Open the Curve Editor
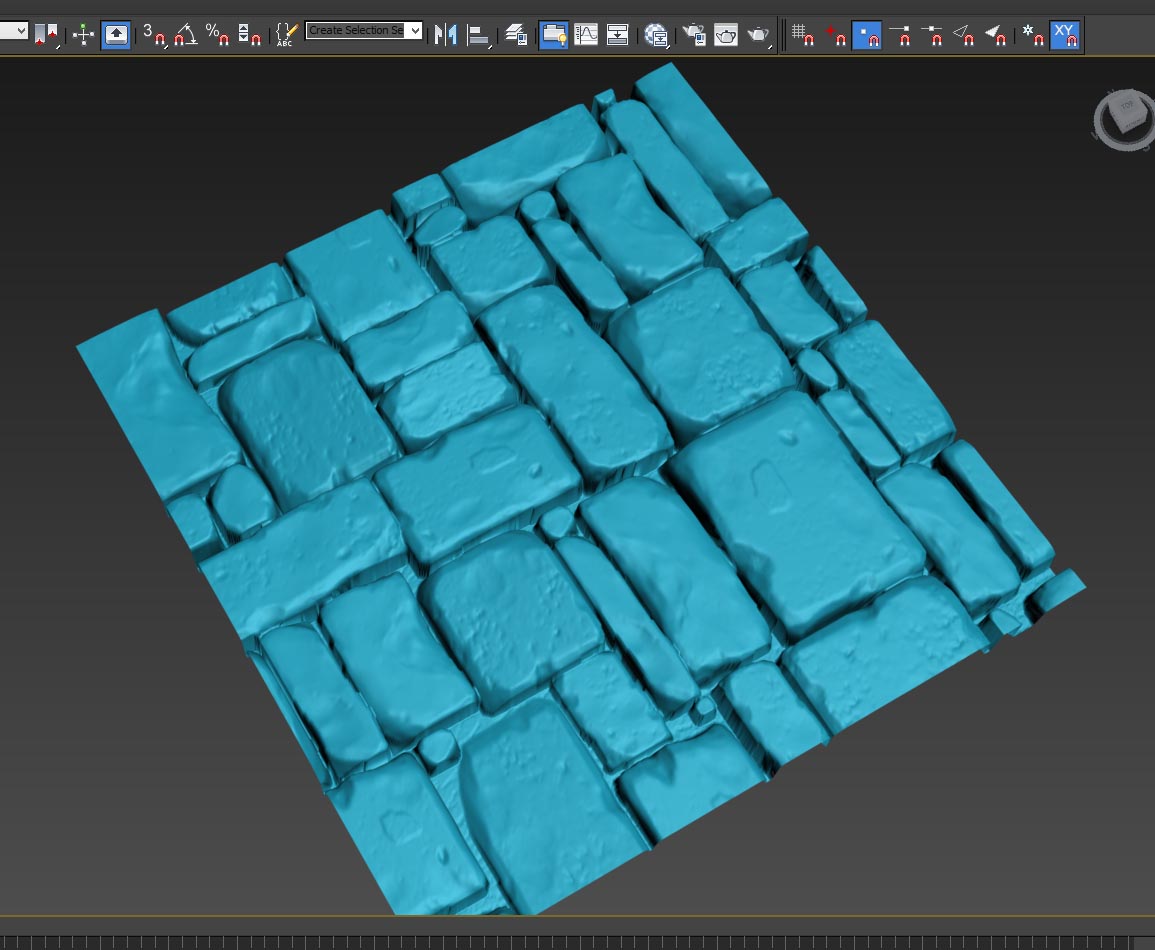 point(586,35)
